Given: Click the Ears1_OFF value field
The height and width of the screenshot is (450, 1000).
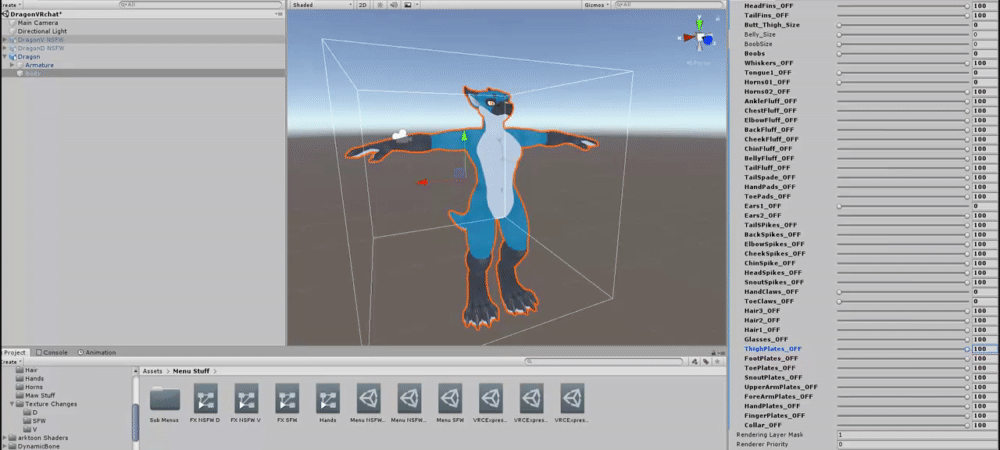Looking at the screenshot, I should pos(985,206).
